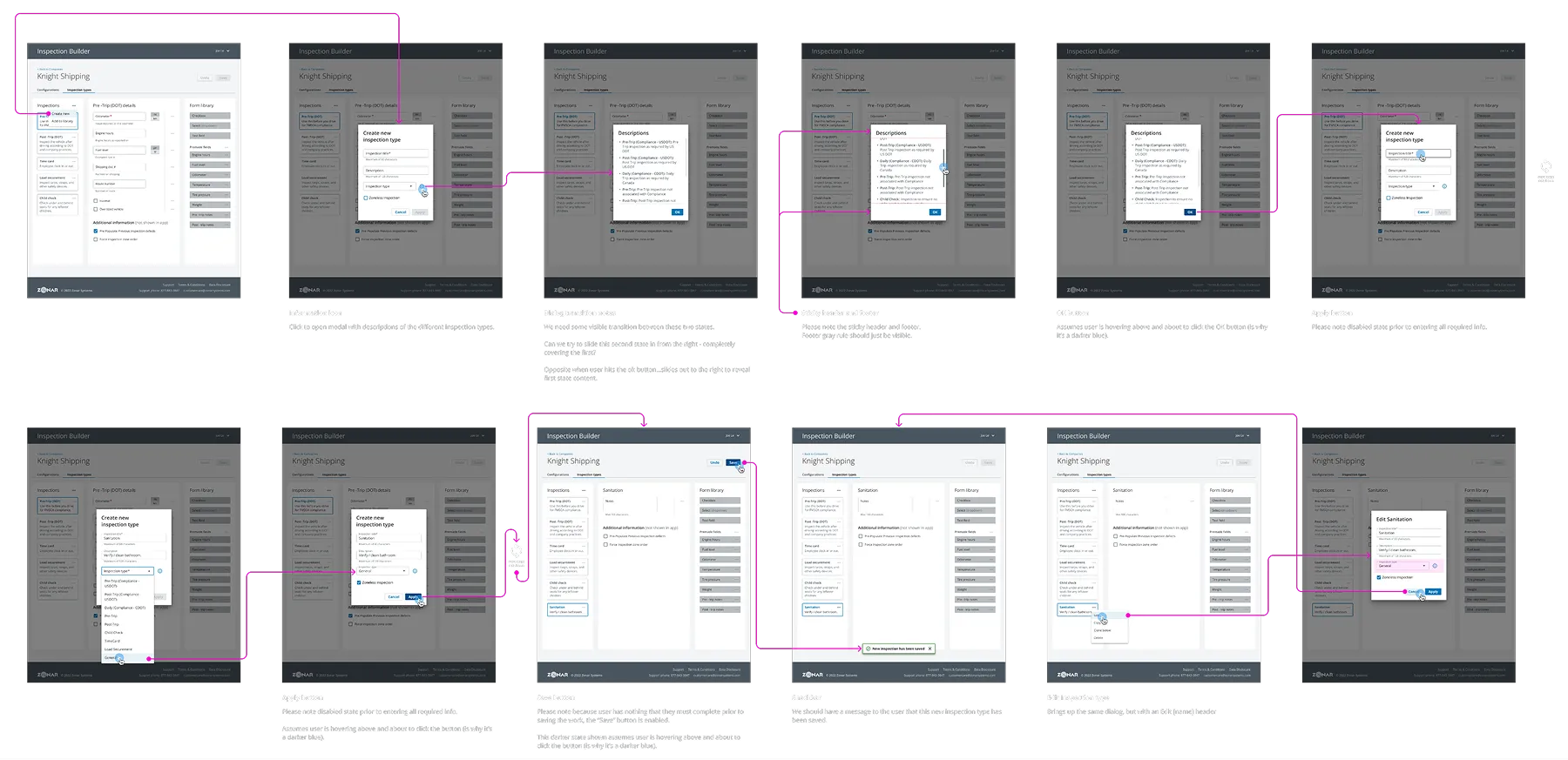Click Cancel in the Edit Sanitation dialog
Image resolution: width=1568 pixels, height=760 pixels.
coord(1413,592)
